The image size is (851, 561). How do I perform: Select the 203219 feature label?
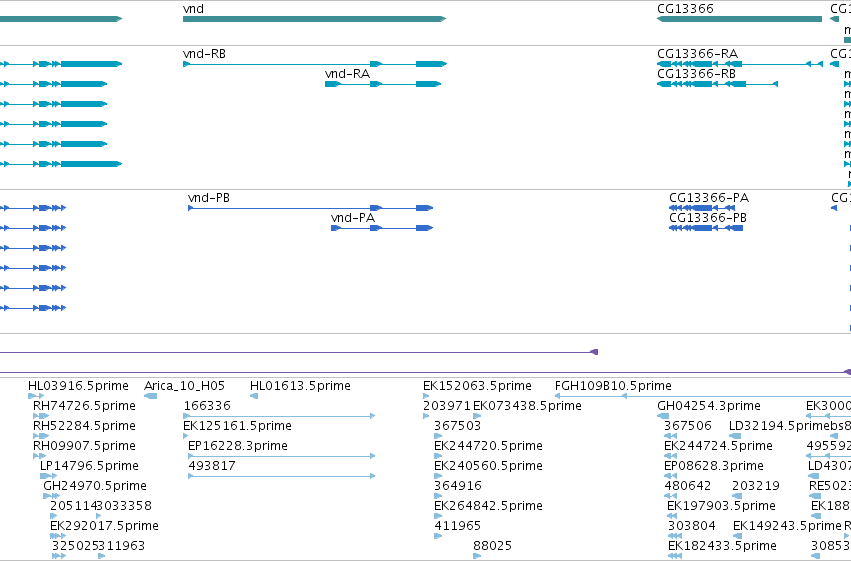pos(755,486)
